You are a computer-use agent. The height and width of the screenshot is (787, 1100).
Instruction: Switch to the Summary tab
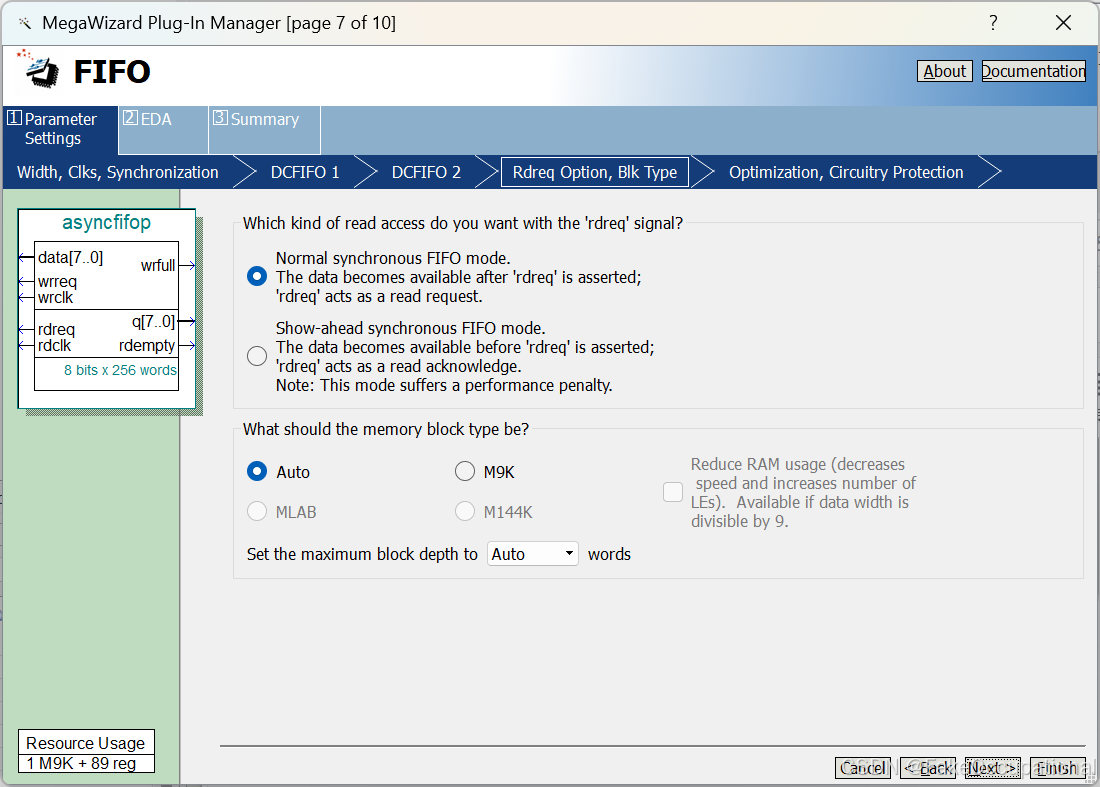click(x=264, y=129)
